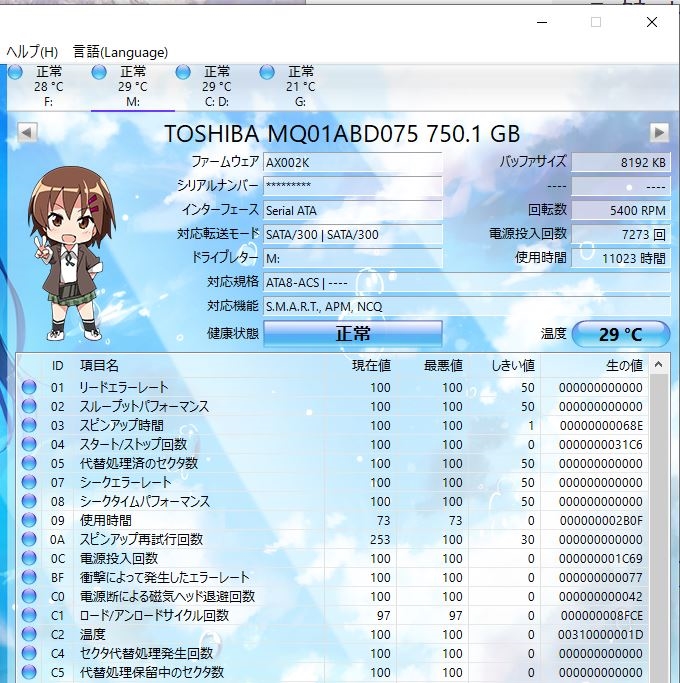The image size is (680, 683).
Task: Click the firmware field AX002K
Action: 353,162
